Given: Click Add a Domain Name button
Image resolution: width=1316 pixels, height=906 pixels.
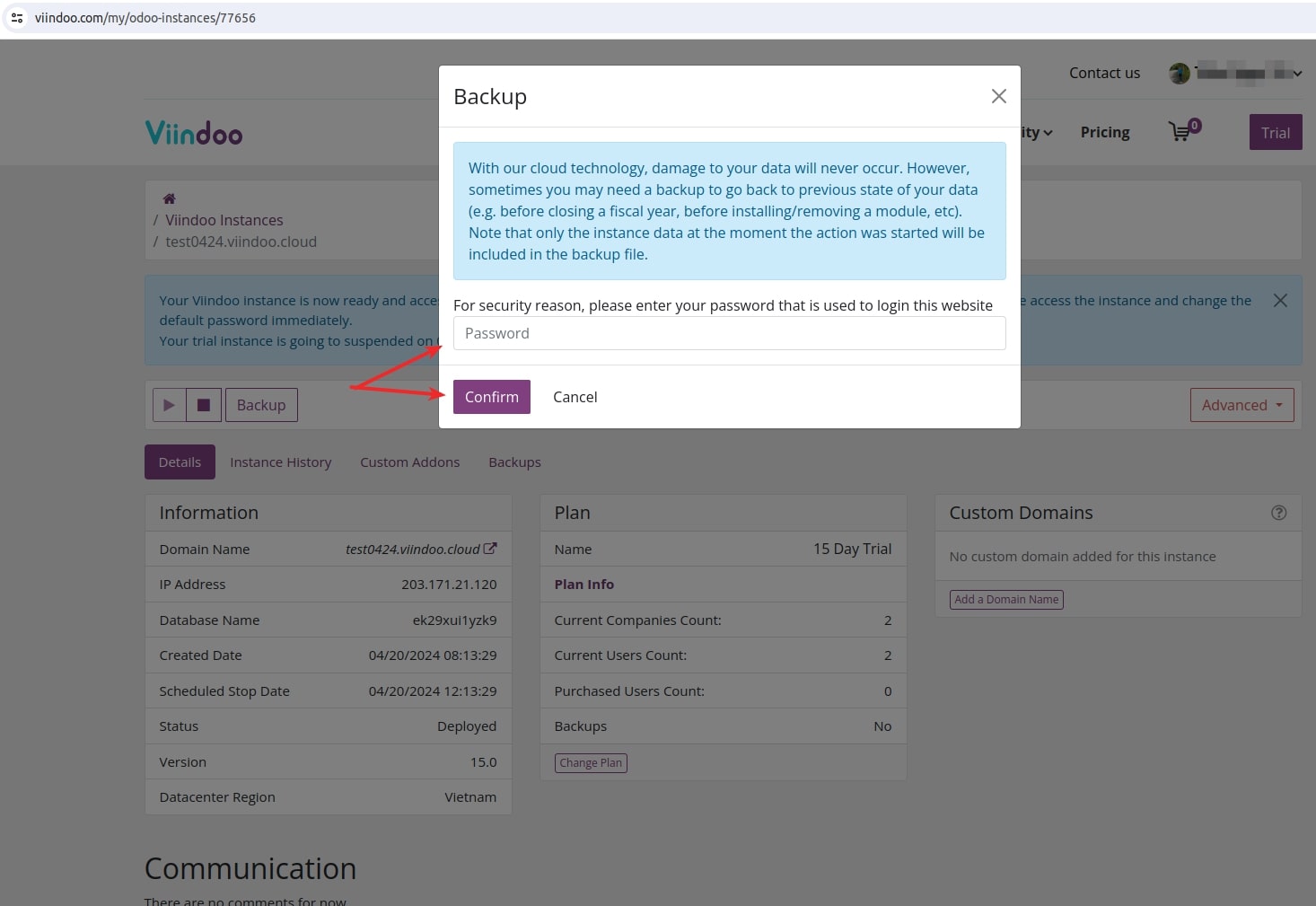Looking at the screenshot, I should point(1006,600).
